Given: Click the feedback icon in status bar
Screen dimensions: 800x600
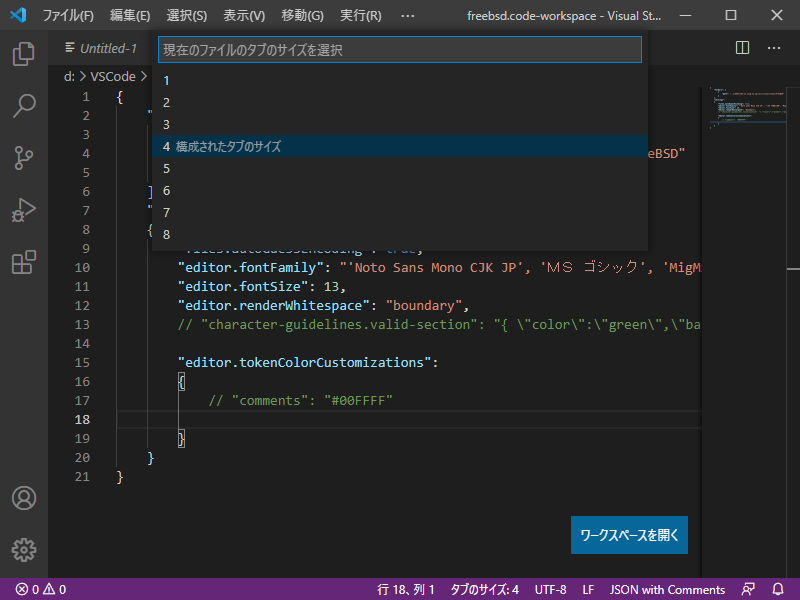Looking at the screenshot, I should pos(748,589).
